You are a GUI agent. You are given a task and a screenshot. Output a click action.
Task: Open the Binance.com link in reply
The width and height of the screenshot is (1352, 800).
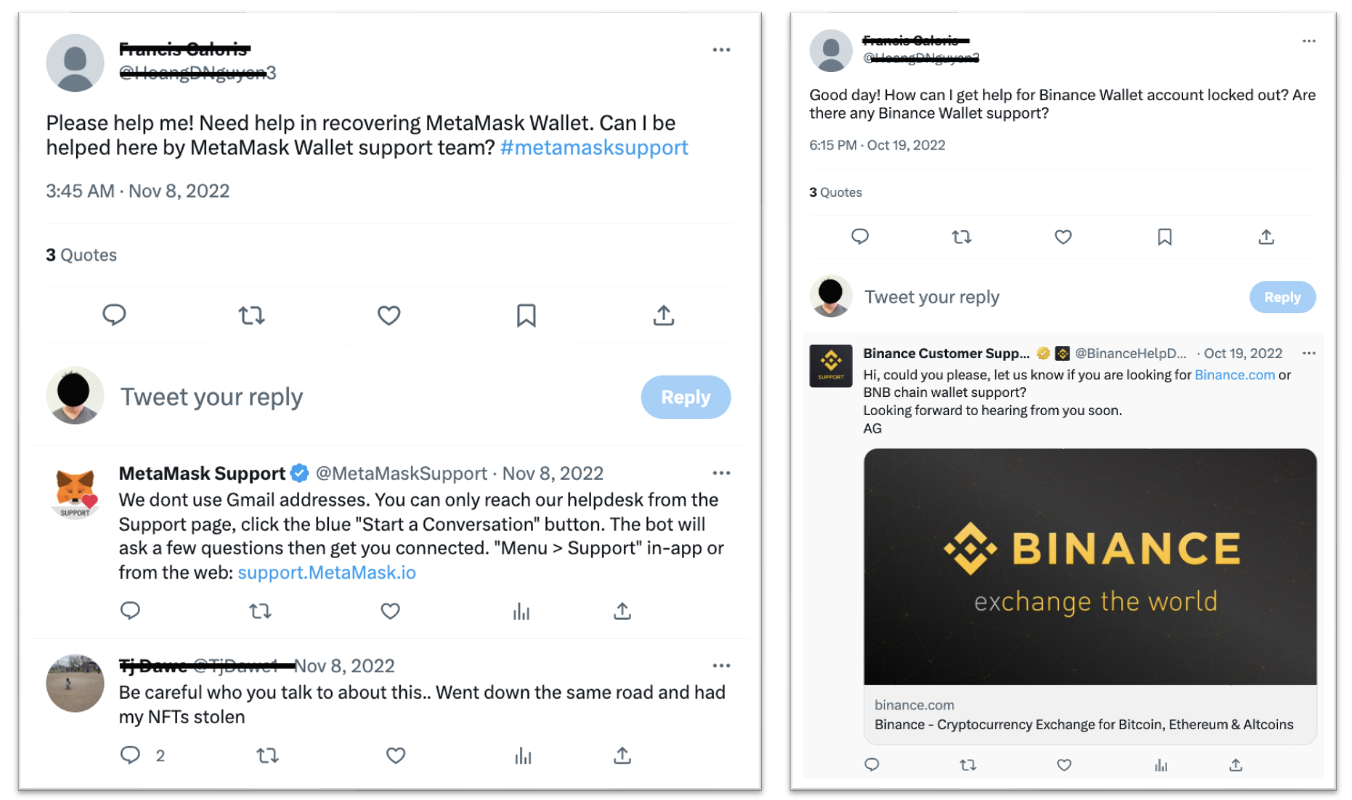1234,375
